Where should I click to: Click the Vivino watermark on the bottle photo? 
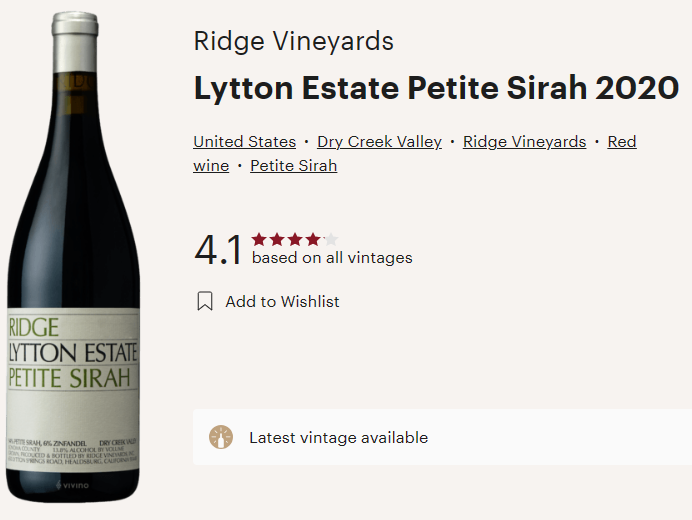72,486
